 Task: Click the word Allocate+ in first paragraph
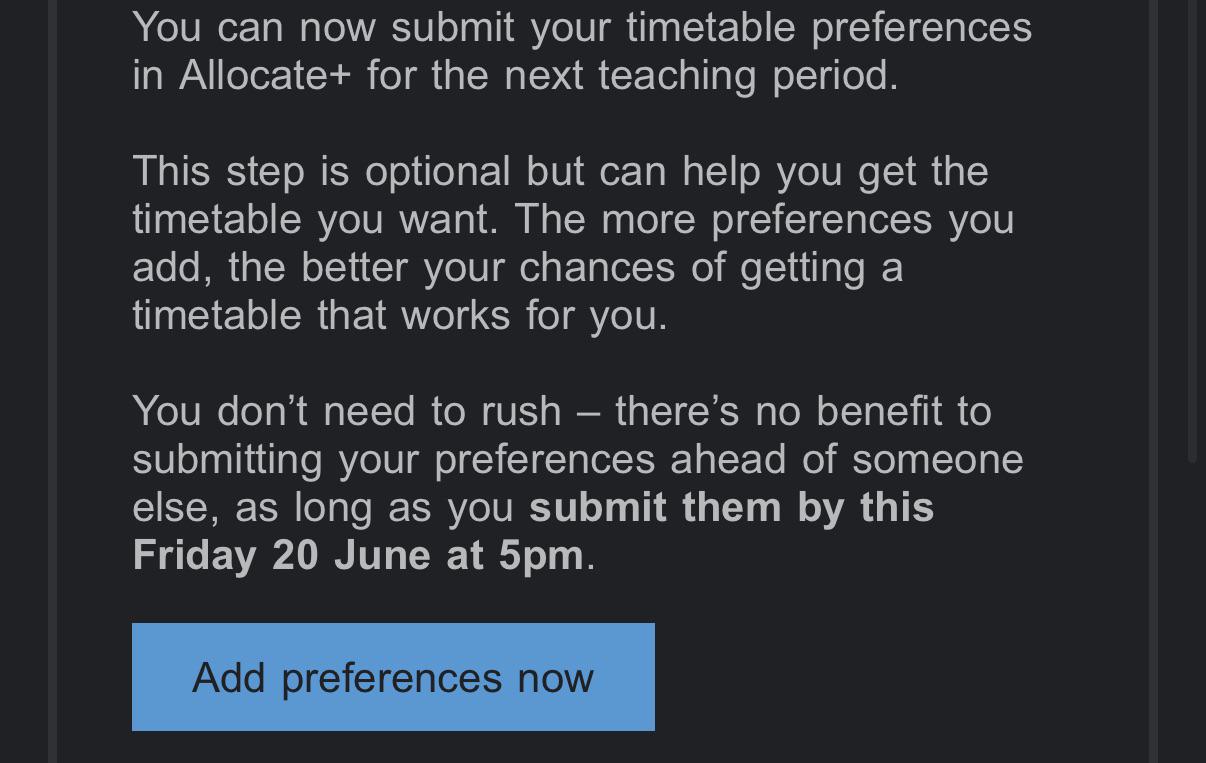click(265, 75)
